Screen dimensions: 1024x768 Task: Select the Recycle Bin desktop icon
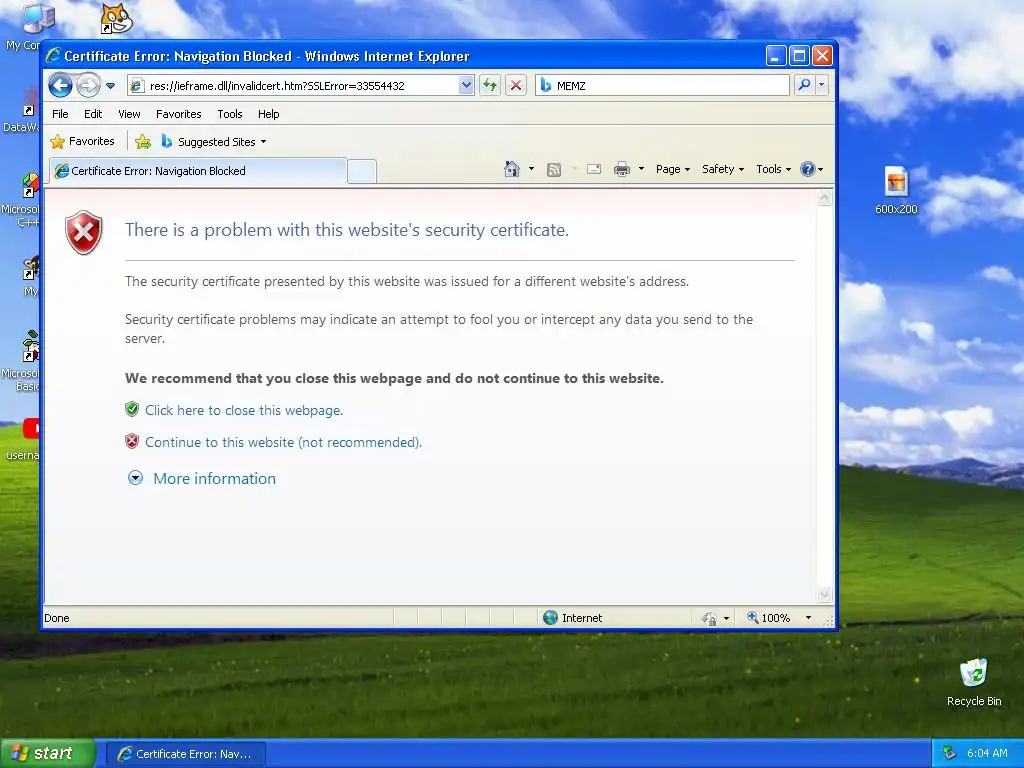974,682
